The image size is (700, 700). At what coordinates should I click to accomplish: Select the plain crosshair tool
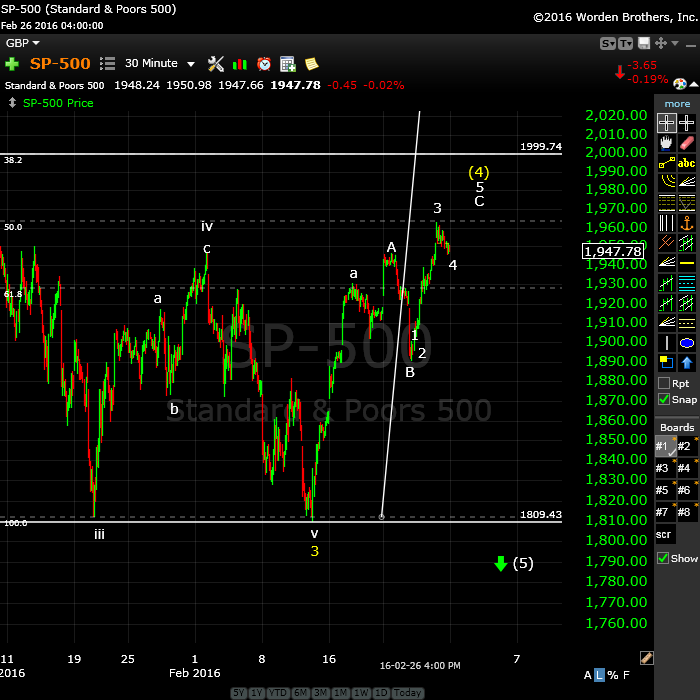click(x=686, y=123)
